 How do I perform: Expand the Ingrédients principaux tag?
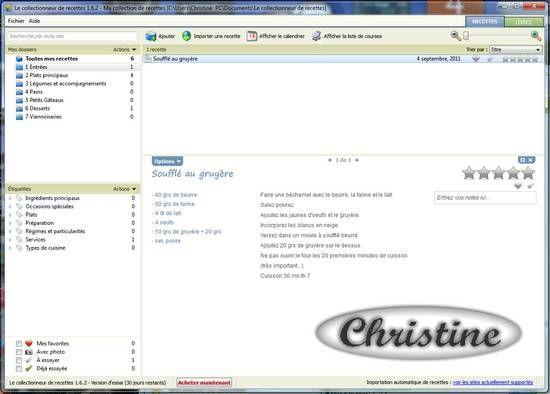pos(10,198)
